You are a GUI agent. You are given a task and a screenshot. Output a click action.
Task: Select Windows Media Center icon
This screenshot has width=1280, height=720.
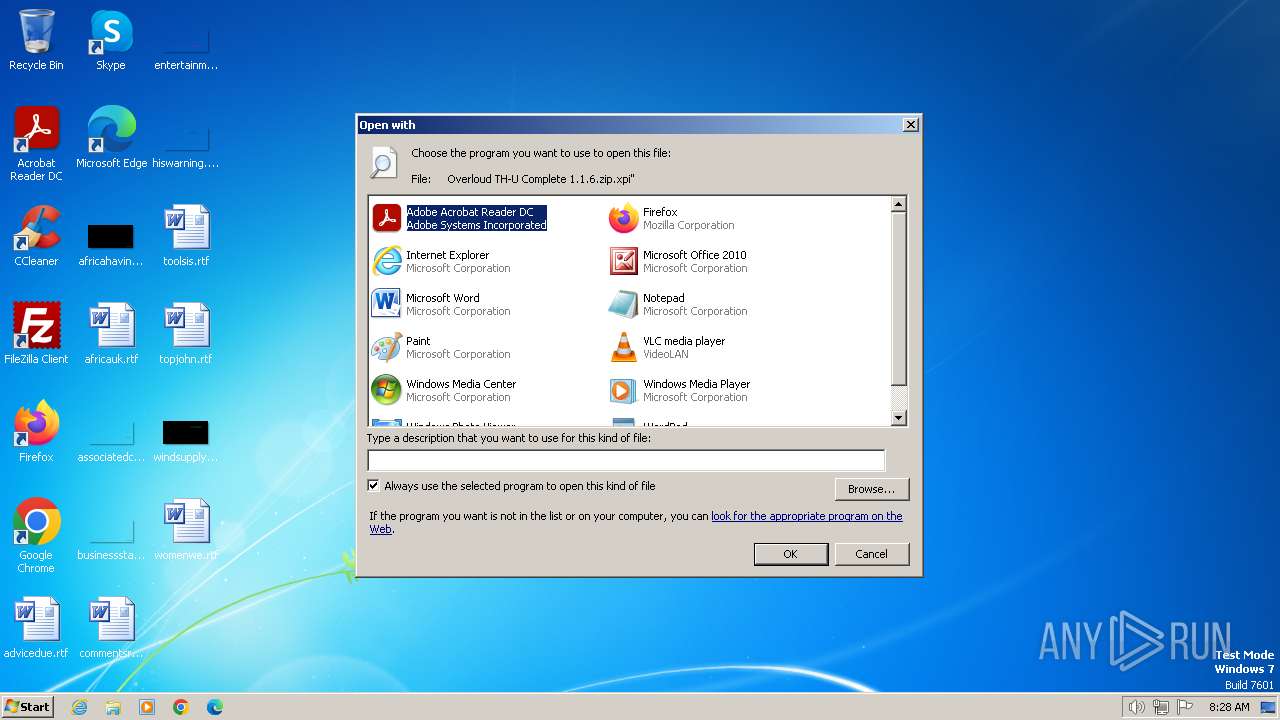386,390
